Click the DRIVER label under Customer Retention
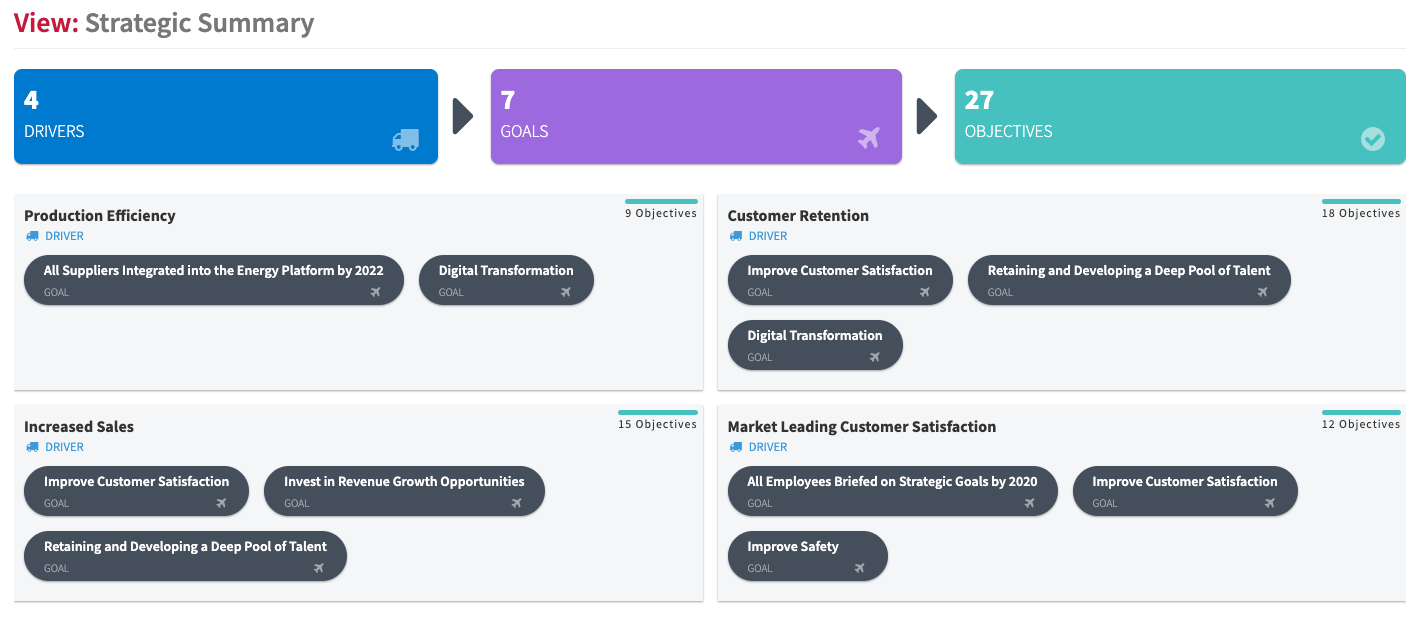The image size is (1413, 635). [x=768, y=236]
